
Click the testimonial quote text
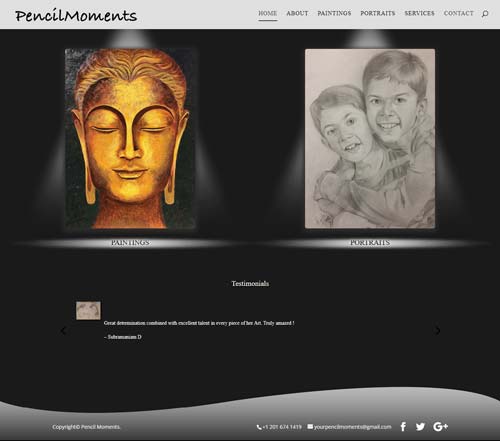(x=199, y=323)
